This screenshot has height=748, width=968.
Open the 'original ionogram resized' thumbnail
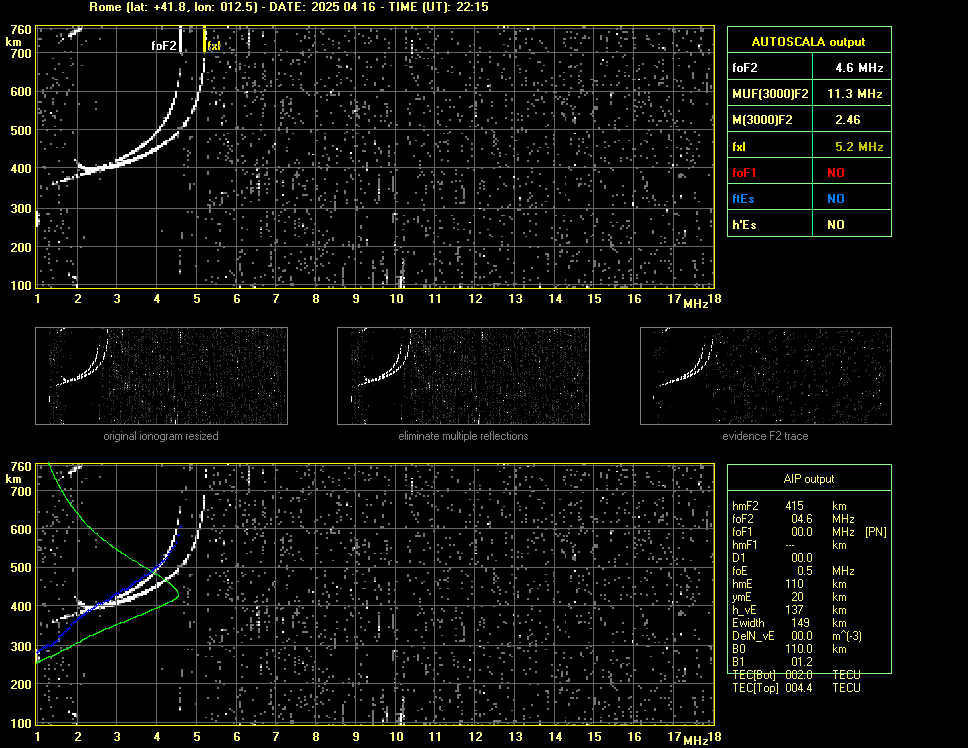click(x=161, y=376)
